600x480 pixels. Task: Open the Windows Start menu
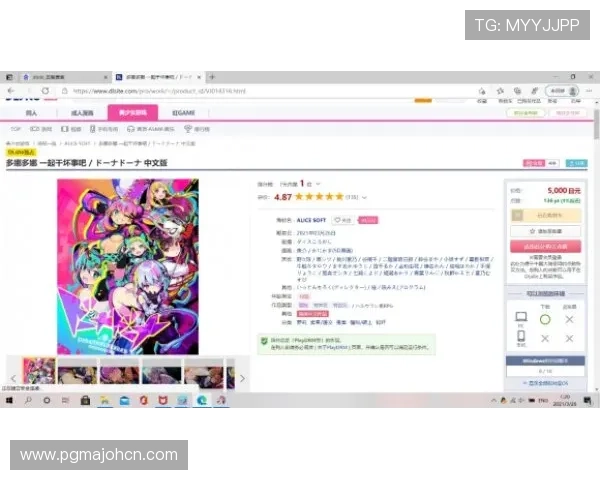pos(9,400)
